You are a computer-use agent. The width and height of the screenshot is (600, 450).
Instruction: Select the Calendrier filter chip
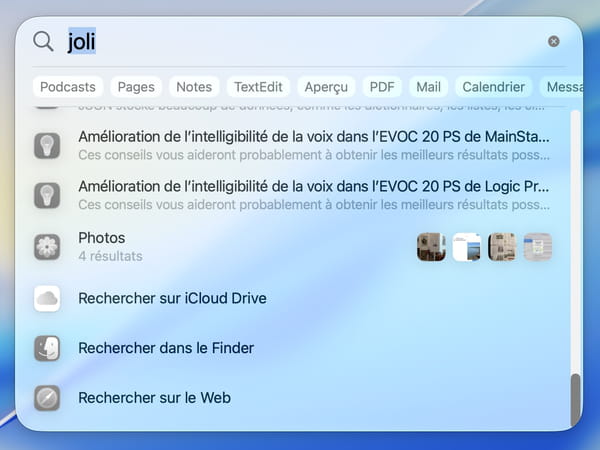click(x=494, y=87)
